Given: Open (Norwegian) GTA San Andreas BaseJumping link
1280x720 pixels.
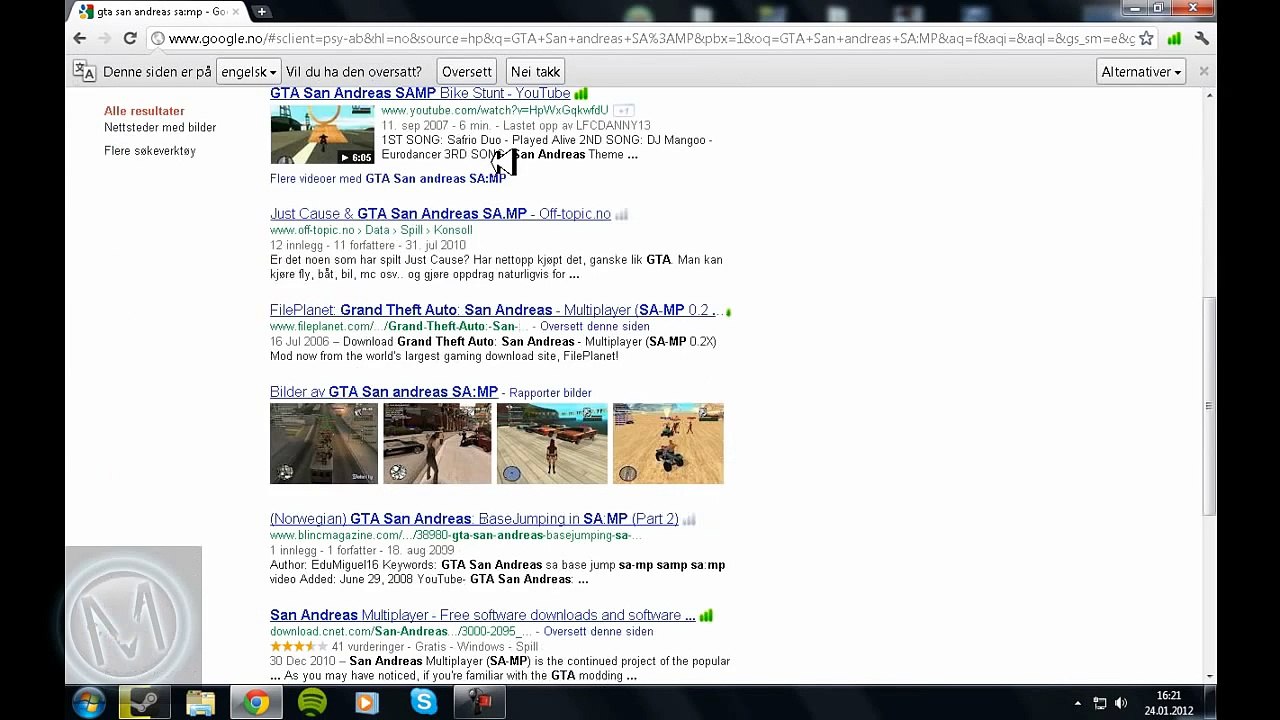Looking at the screenshot, I should coord(474,519).
